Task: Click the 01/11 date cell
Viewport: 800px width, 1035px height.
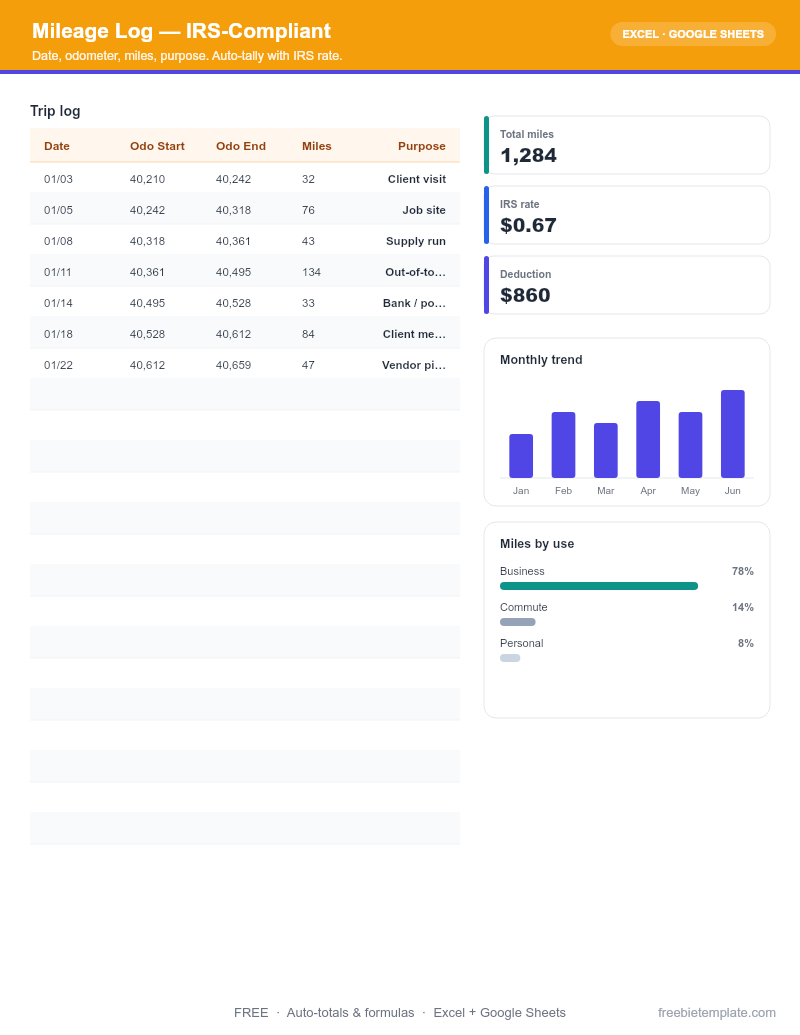Action: tap(57, 273)
